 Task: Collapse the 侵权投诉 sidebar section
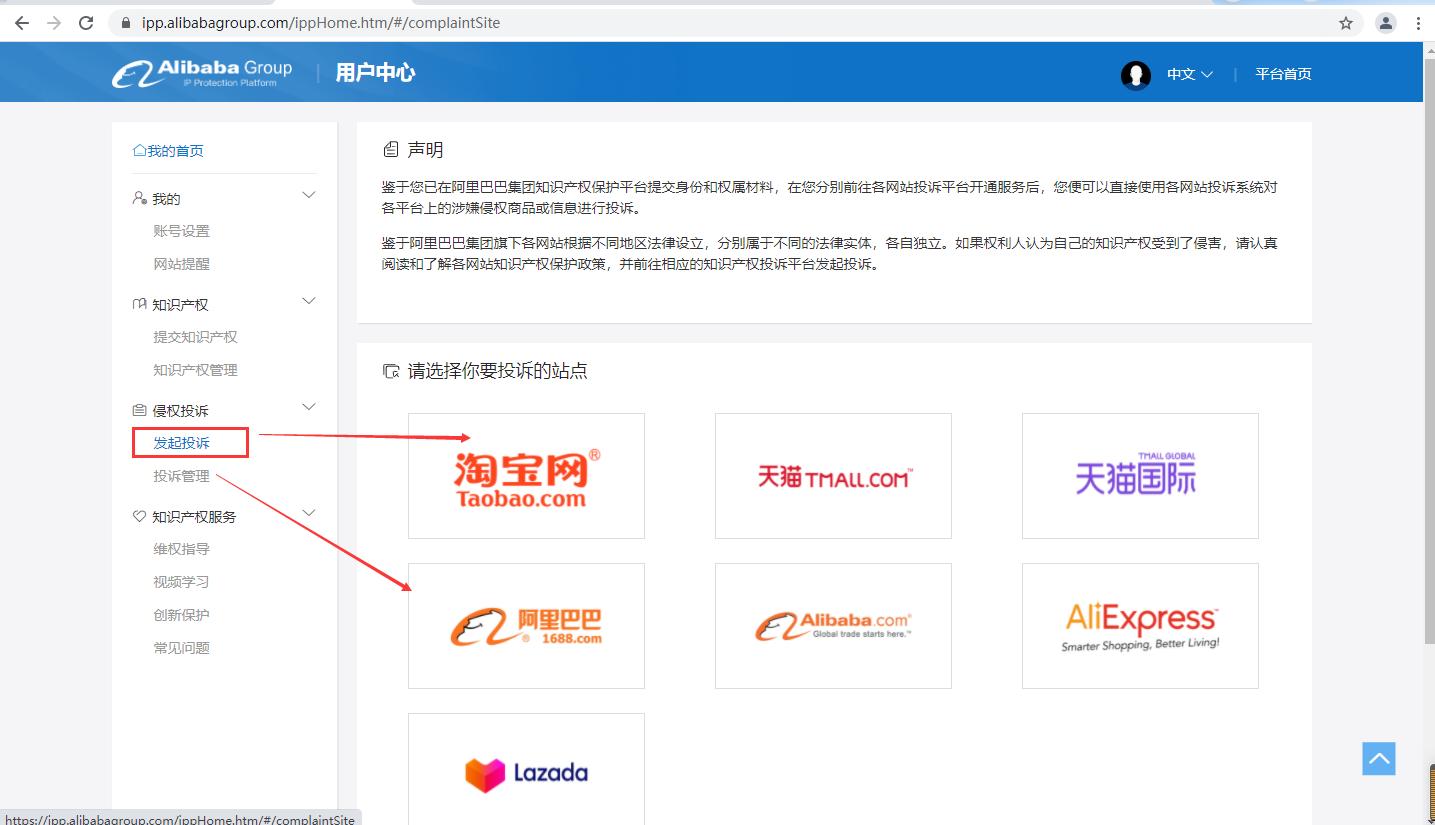[308, 407]
